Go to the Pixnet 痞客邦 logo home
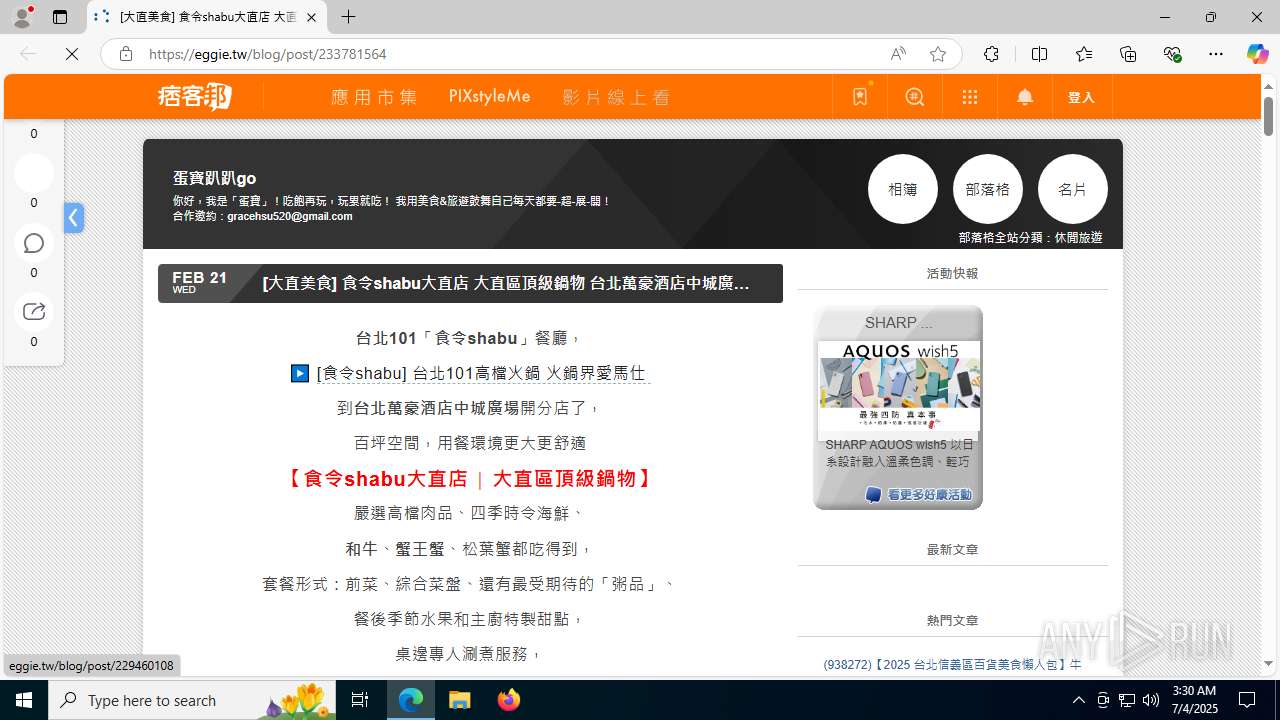 pos(195,97)
